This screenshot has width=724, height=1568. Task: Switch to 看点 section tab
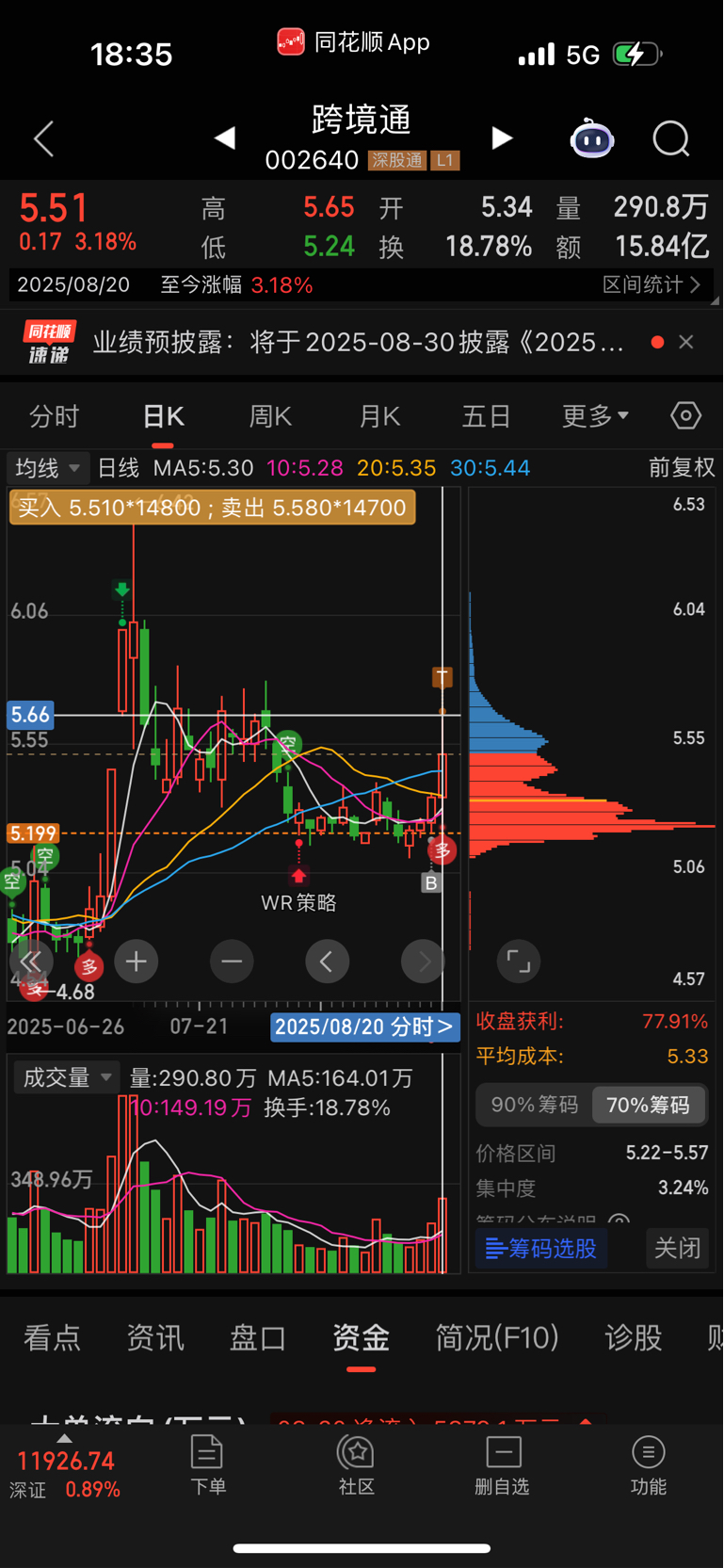coord(52,1337)
